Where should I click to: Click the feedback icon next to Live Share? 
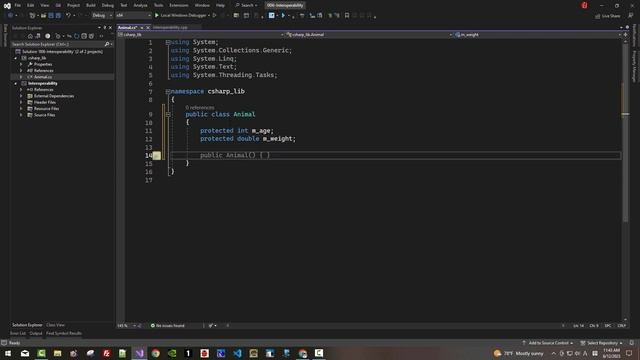[x=631, y=16]
